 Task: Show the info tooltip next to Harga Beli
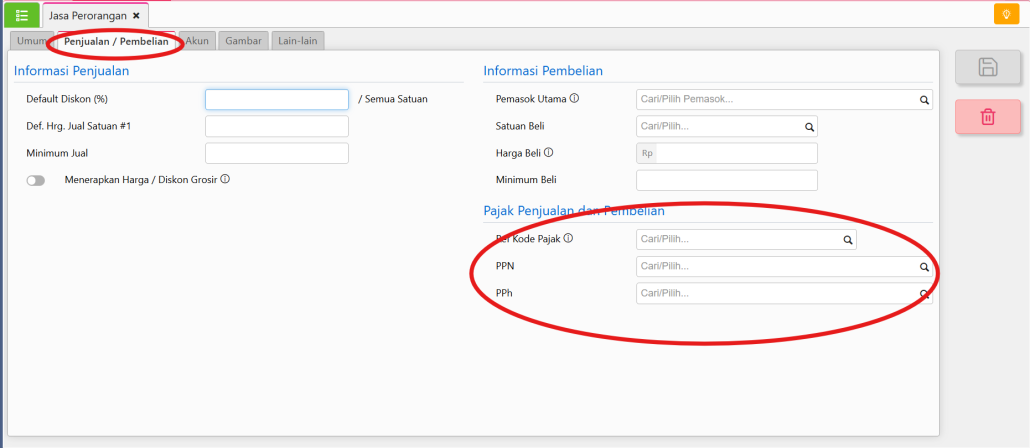(x=549, y=152)
